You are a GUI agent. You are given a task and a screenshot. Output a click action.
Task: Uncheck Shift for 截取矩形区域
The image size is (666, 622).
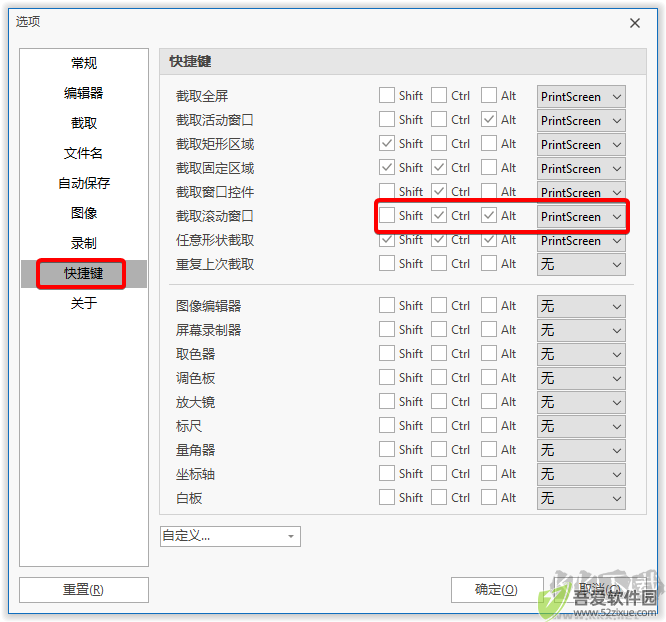point(387,144)
